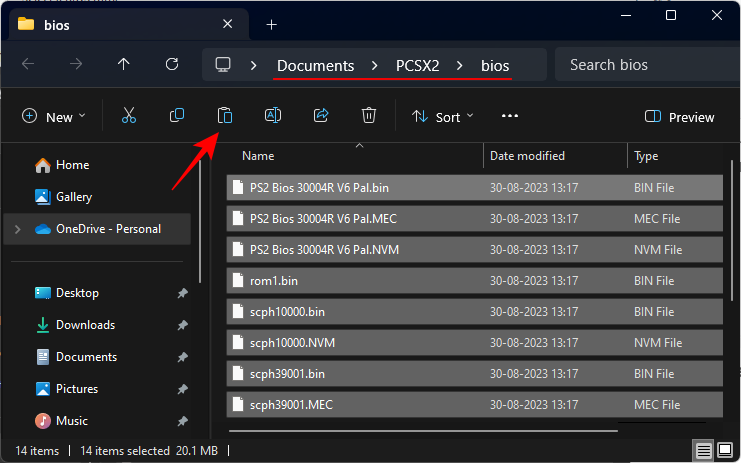The height and width of the screenshot is (463, 741).
Task: Select scph10000.NVM file
Action: tap(474, 343)
